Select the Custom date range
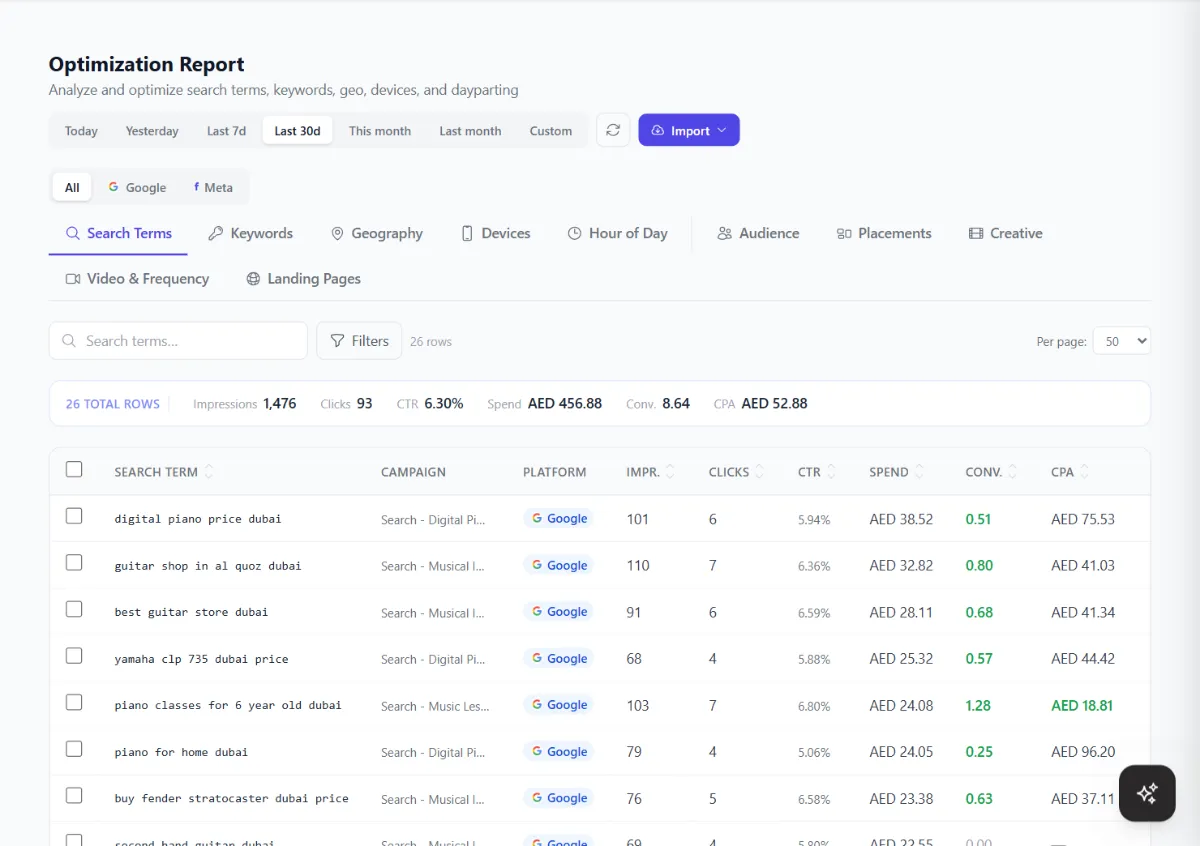1200x846 pixels. coord(551,131)
